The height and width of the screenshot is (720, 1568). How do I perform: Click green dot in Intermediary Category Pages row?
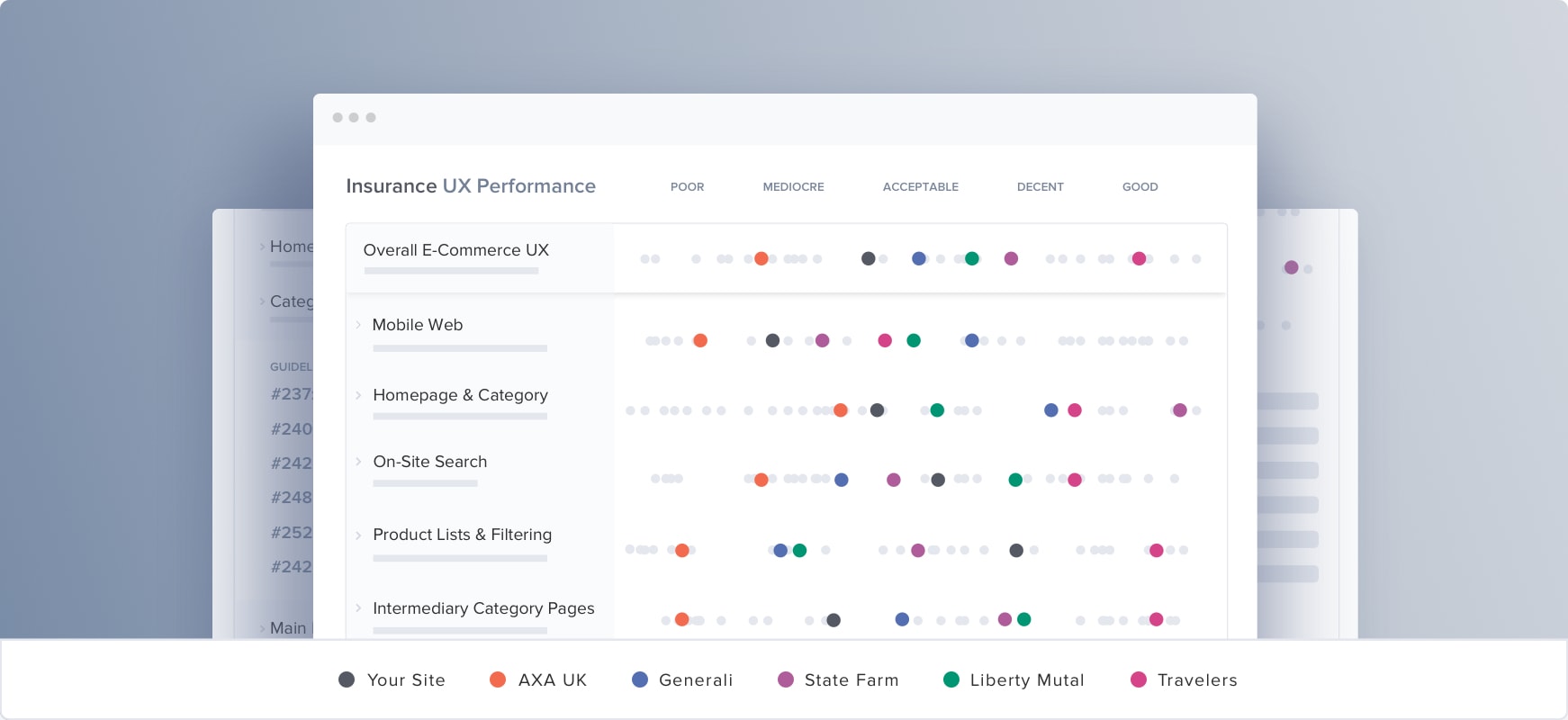1024,619
